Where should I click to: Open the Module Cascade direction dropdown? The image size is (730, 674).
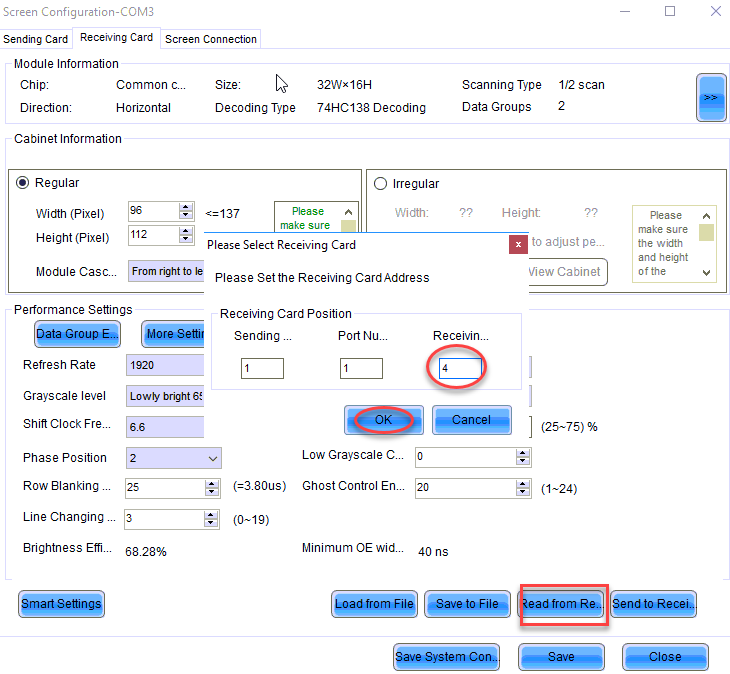tap(166, 271)
